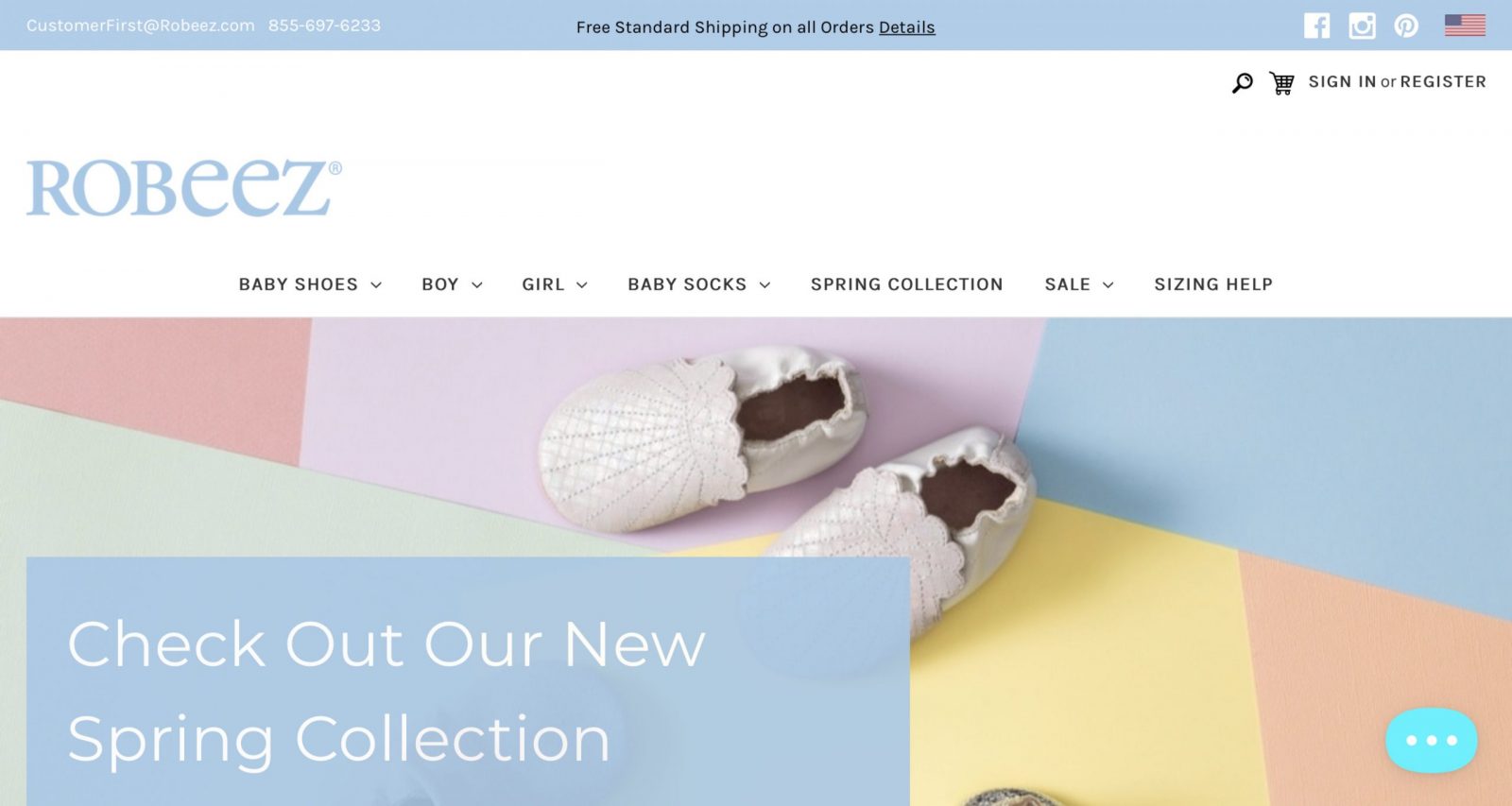Viewport: 1512px width, 806px height.
Task: Click the Sign In link
Action: click(1342, 82)
